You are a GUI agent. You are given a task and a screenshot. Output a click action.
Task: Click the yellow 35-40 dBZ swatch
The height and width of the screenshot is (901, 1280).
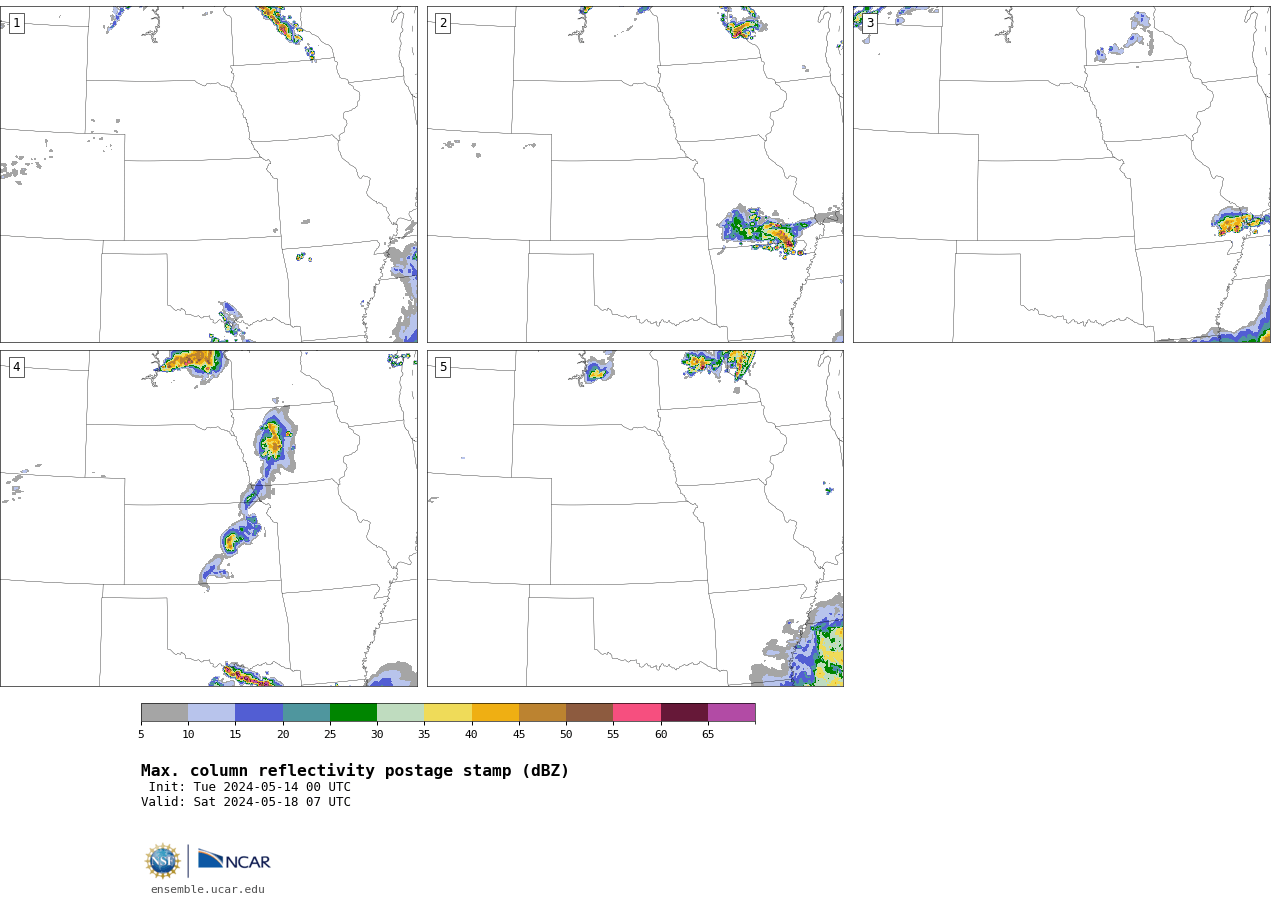(448, 713)
